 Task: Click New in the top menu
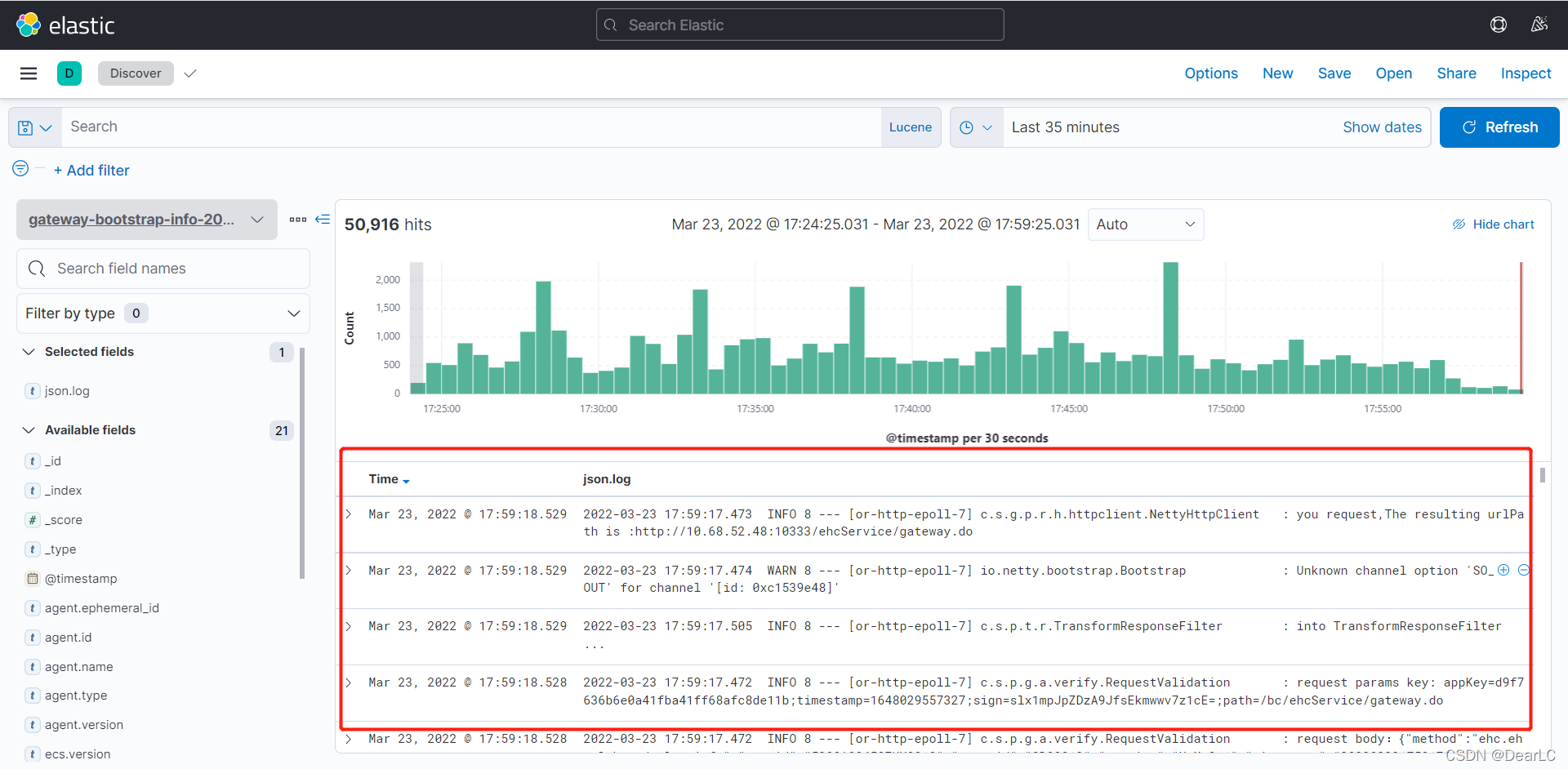(x=1277, y=73)
